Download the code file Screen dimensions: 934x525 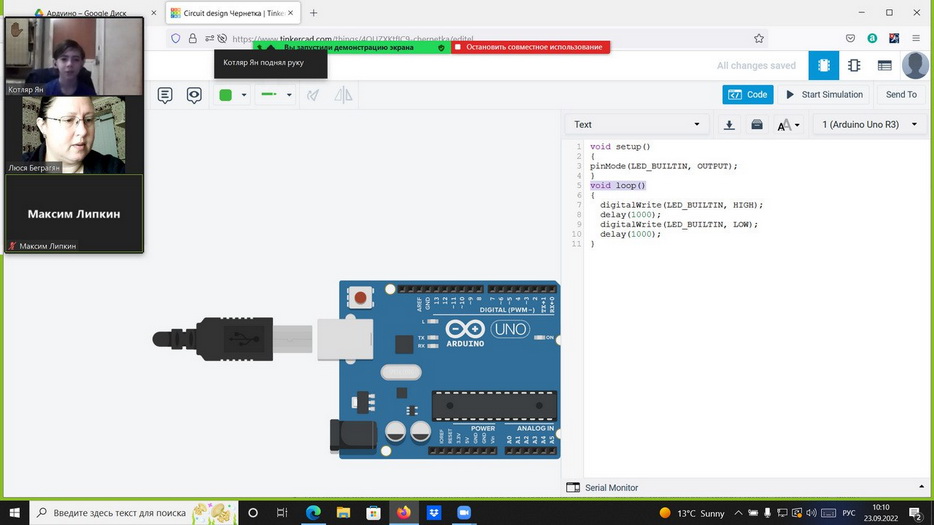pyautogui.click(x=729, y=125)
